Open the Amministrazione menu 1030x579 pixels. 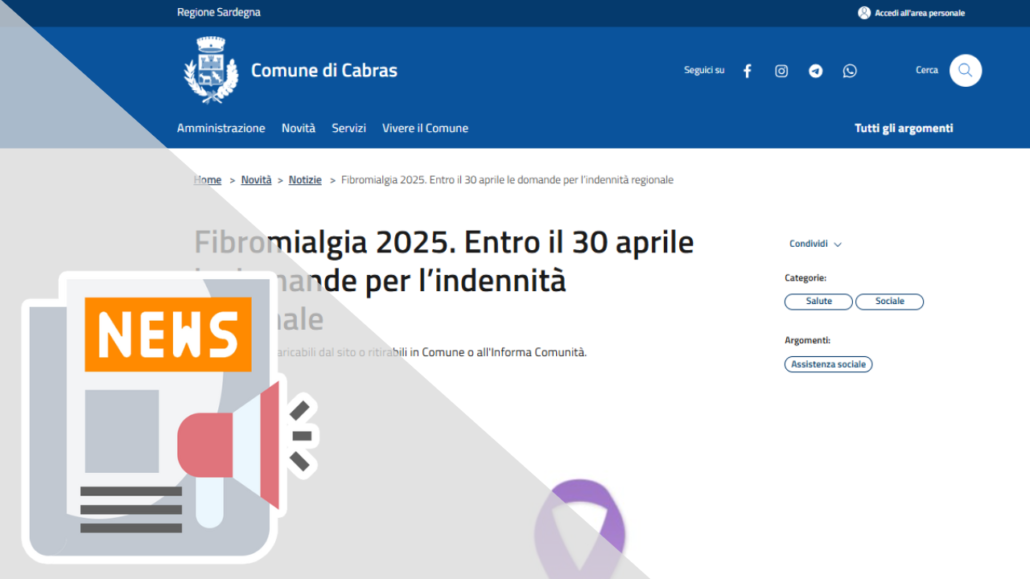coord(221,128)
